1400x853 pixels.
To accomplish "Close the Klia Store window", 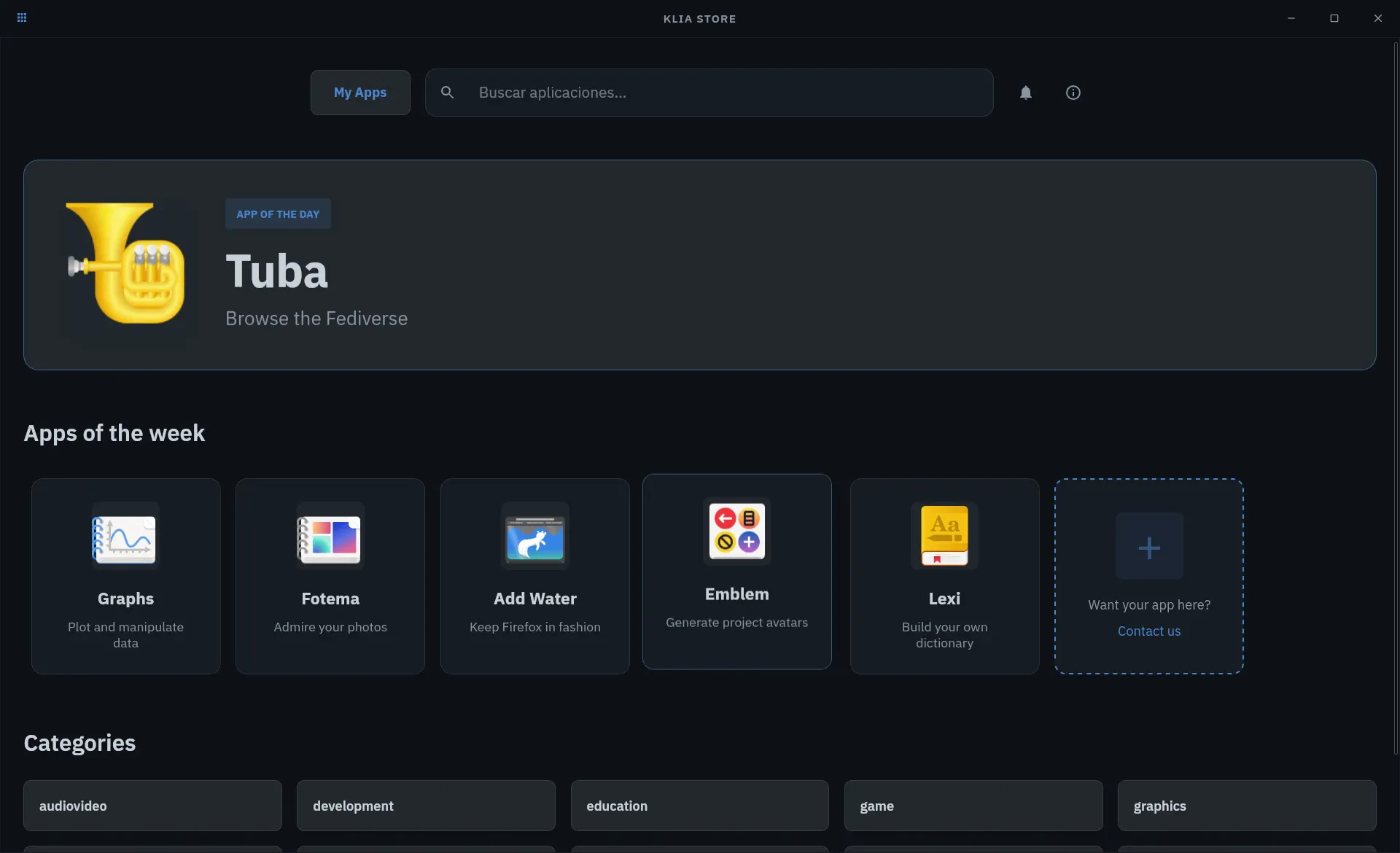I will (x=1378, y=18).
